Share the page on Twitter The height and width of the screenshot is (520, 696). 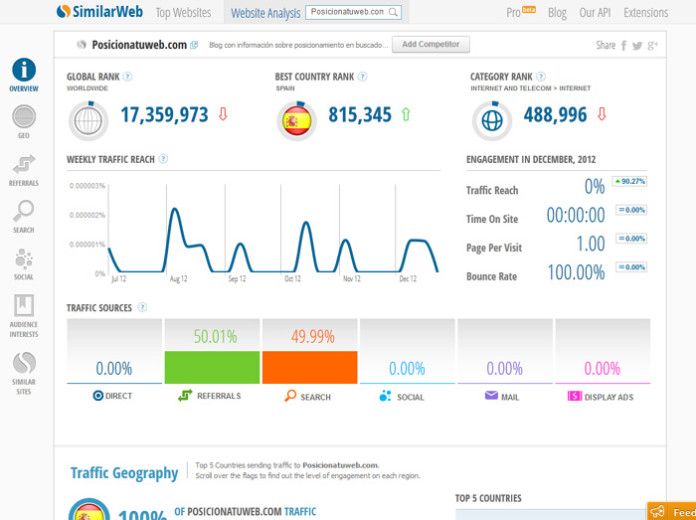point(638,45)
